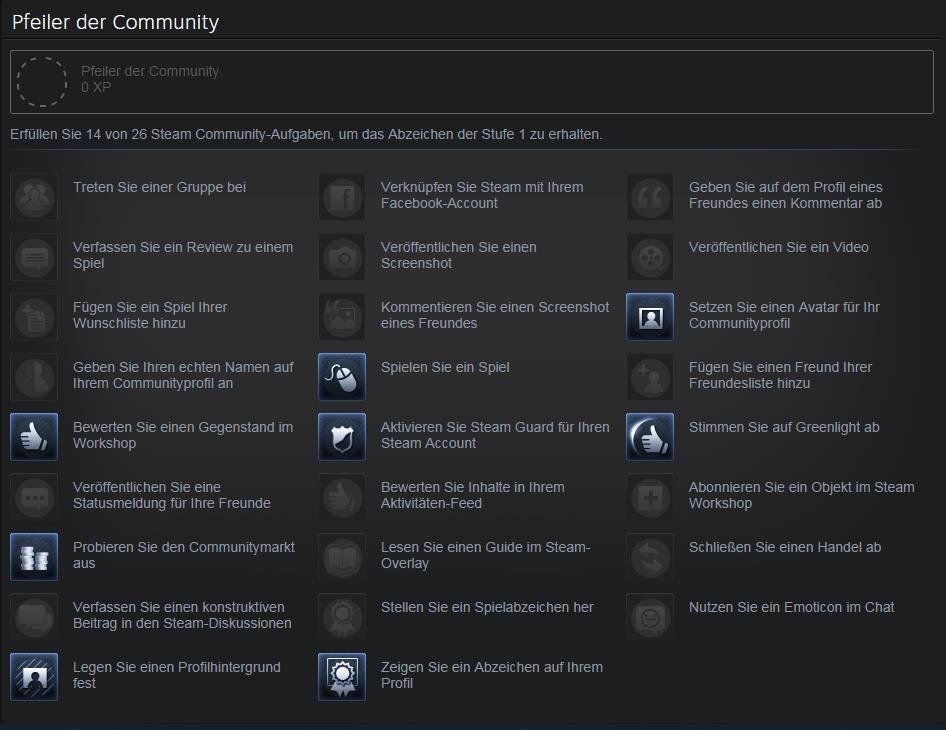
Task: Click the '0 XP' badge value
Action: click(97, 87)
